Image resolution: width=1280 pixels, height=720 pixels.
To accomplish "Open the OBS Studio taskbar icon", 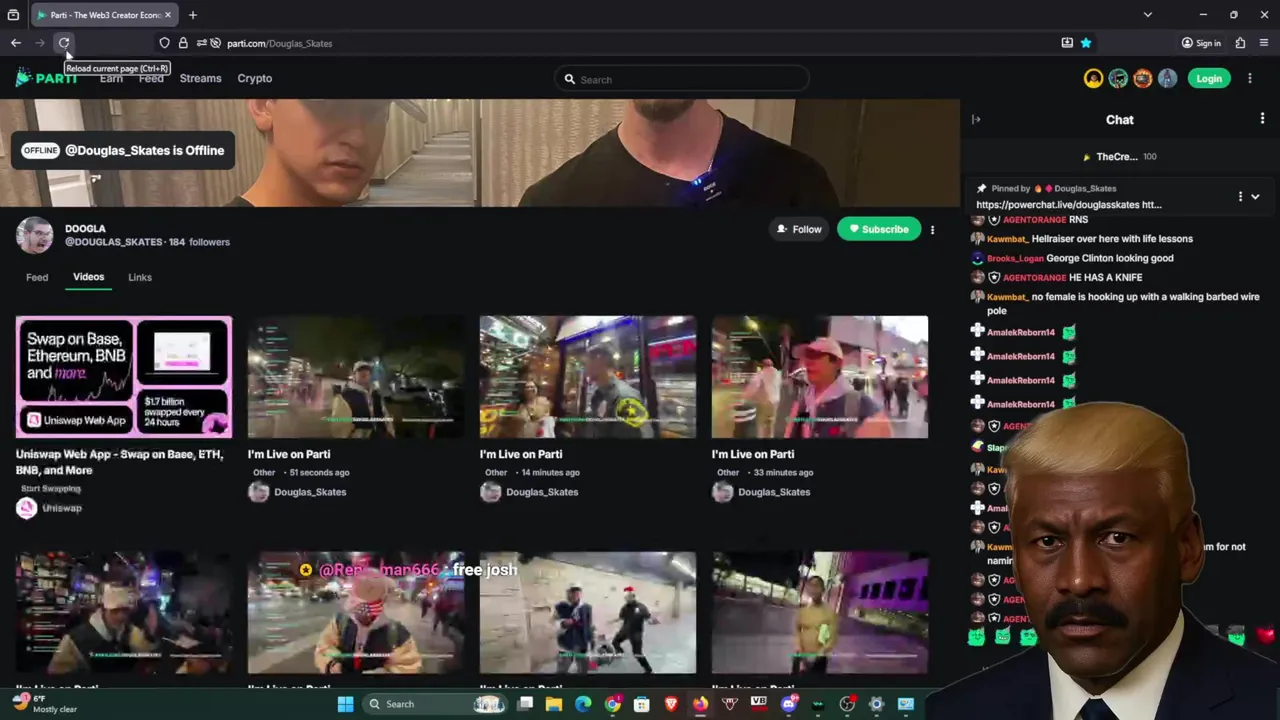I will pyautogui.click(x=847, y=704).
